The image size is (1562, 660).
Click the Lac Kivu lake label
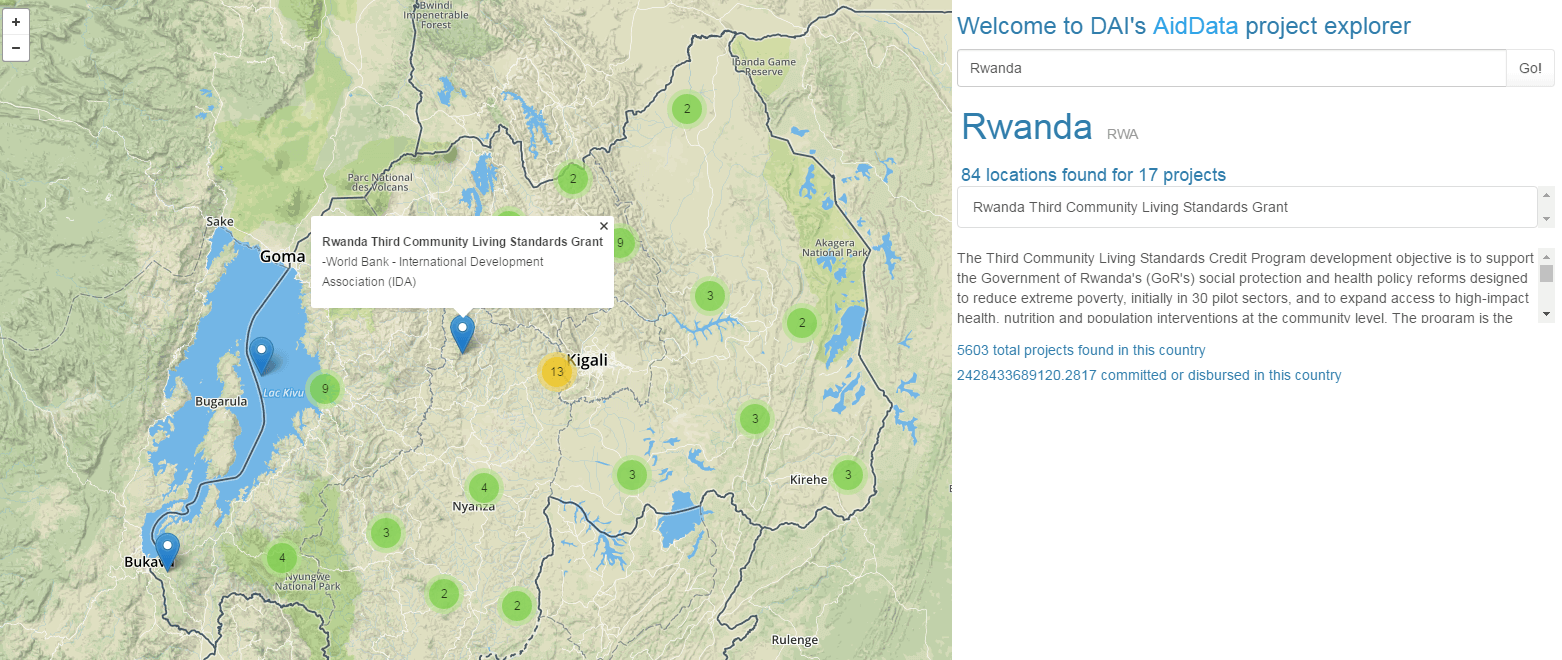click(x=283, y=393)
